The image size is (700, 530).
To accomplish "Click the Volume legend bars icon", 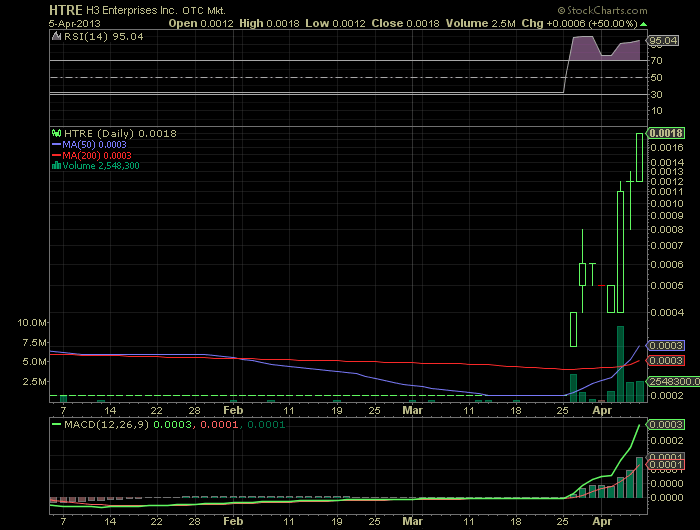I will 56,166.
